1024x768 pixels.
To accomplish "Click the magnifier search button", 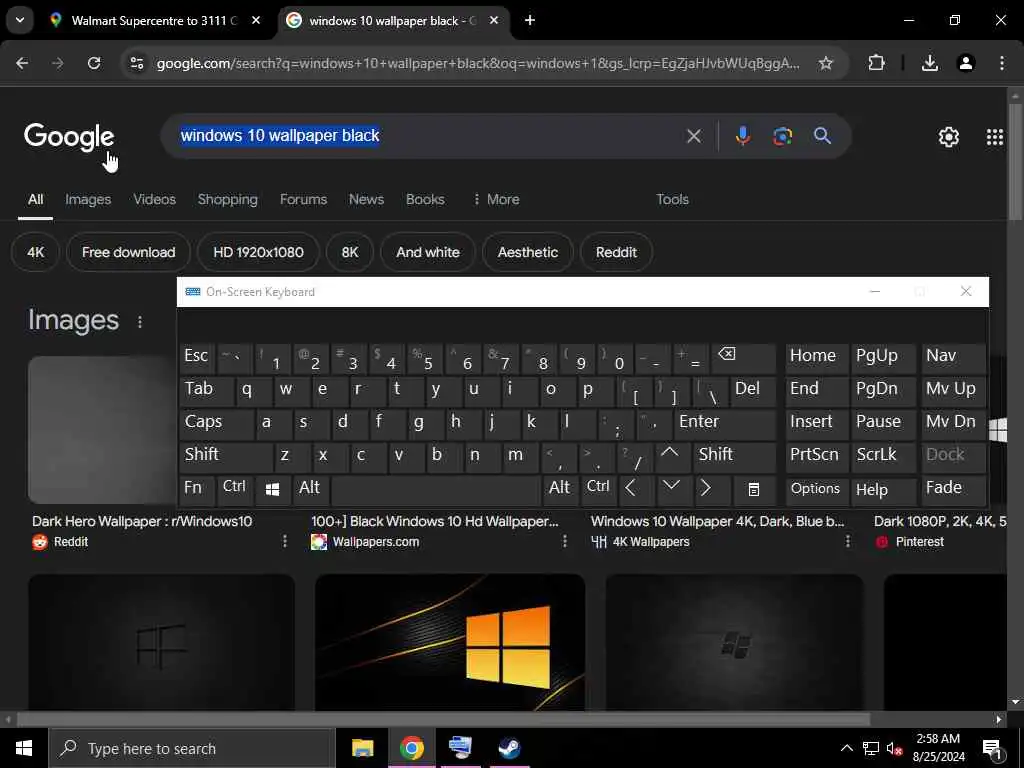I will pos(822,136).
